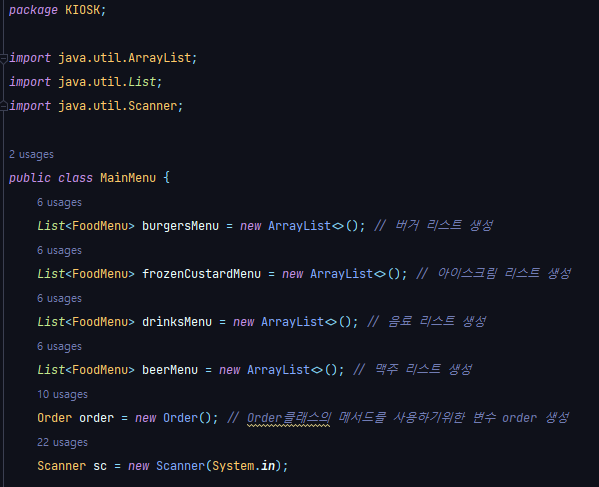The height and width of the screenshot is (487, 599).
Task: Click the beerMenu variable name
Action: 170,370
